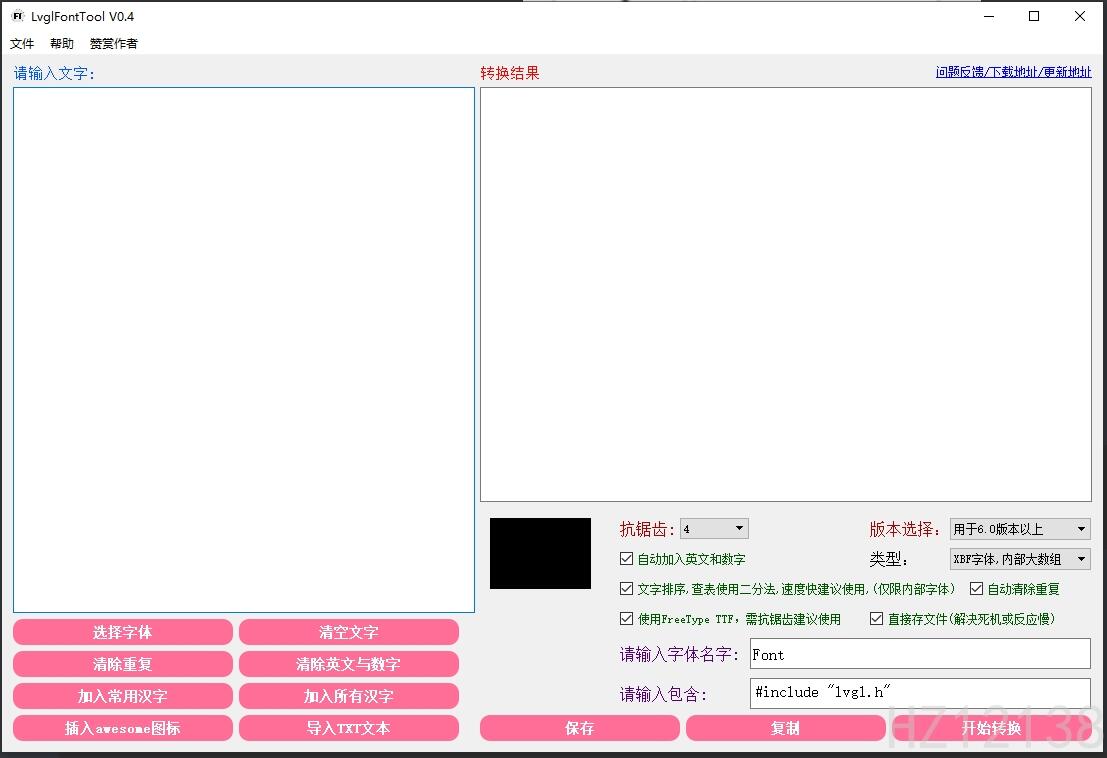Click the 开始转换 button

pyautogui.click(x=992, y=728)
